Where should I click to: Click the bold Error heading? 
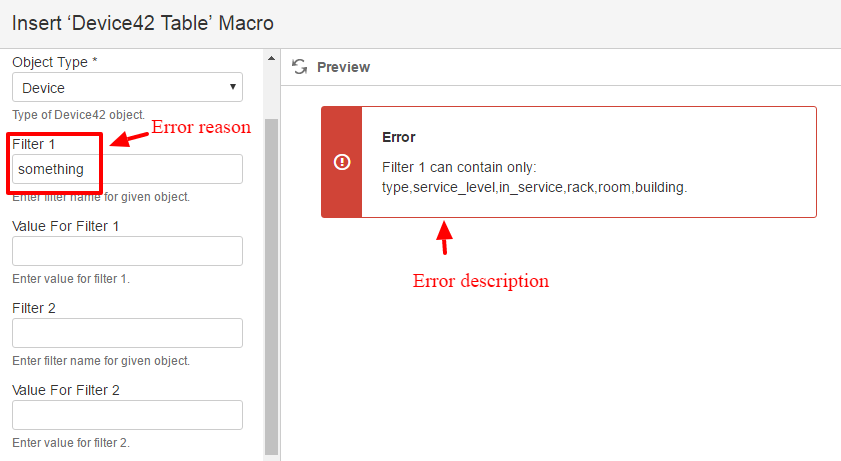(398, 137)
